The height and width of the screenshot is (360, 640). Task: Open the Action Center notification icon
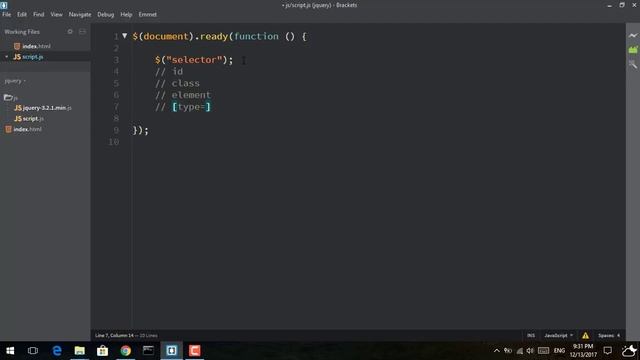click(607, 351)
